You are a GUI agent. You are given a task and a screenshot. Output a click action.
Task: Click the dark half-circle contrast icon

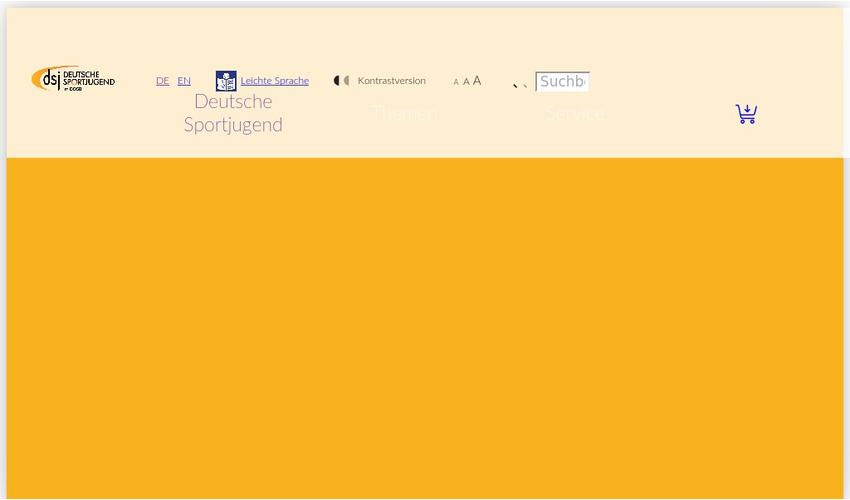point(337,81)
